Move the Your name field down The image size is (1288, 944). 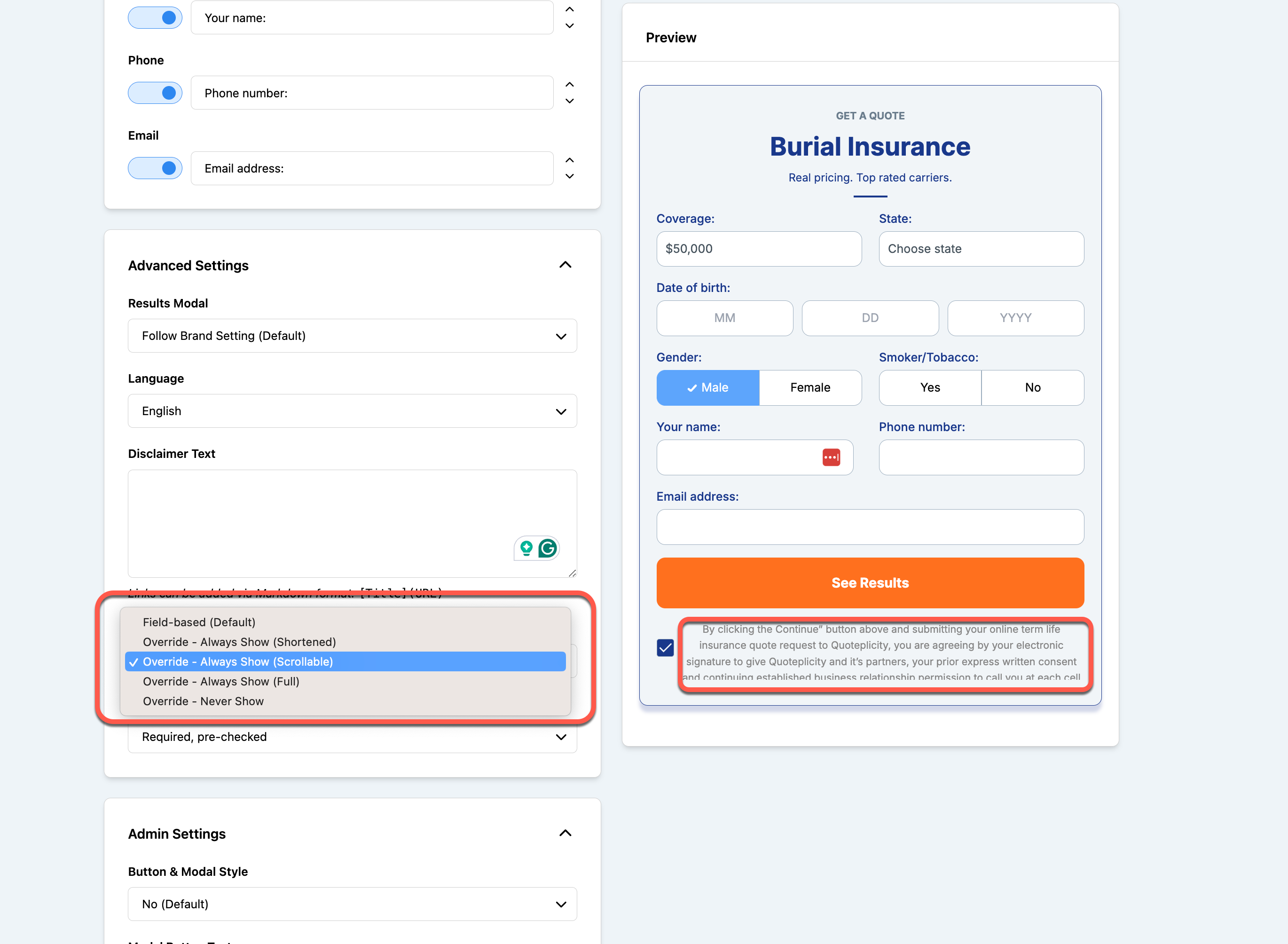[569, 26]
